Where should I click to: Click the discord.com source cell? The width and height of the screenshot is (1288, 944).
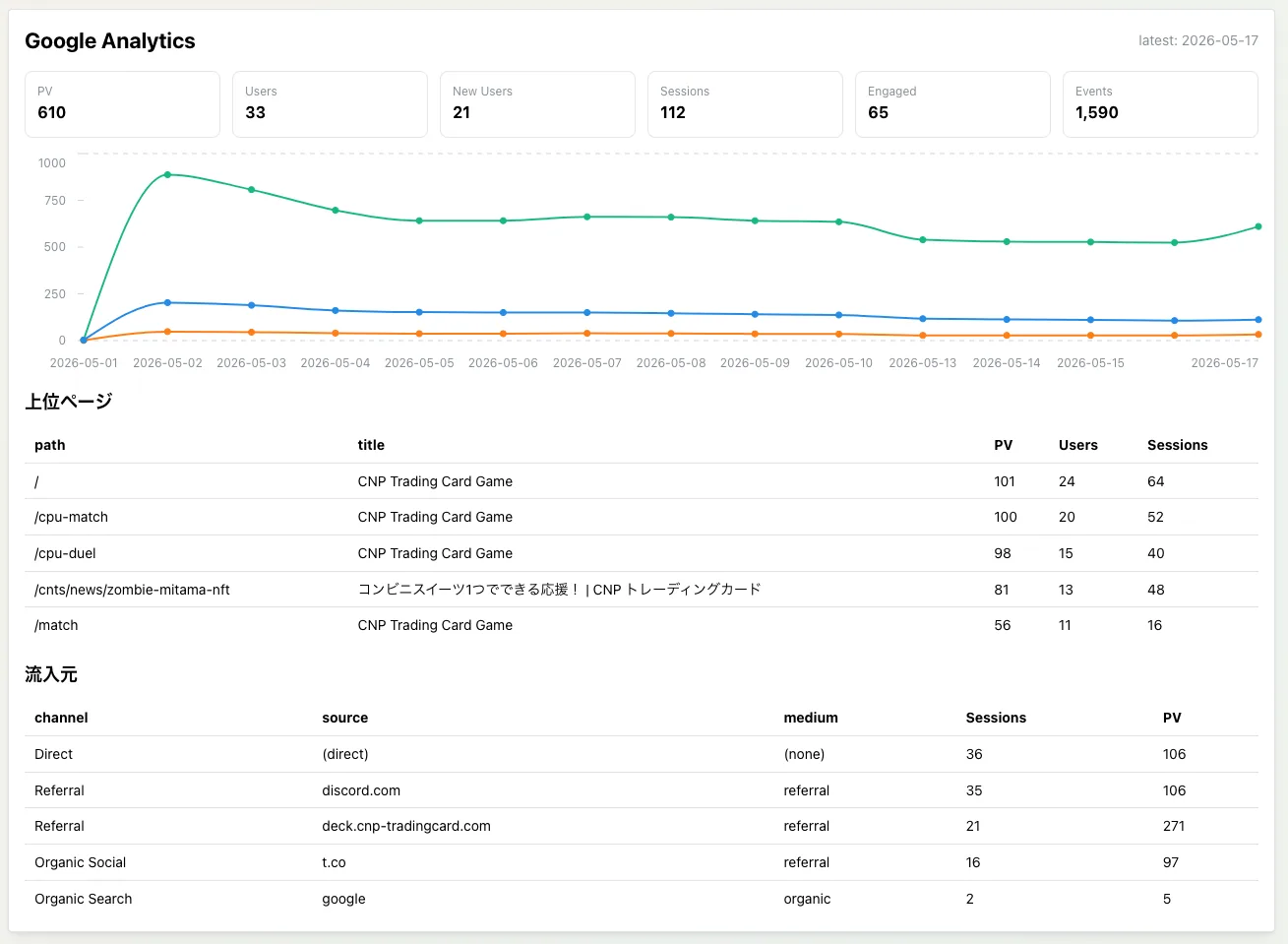point(361,790)
